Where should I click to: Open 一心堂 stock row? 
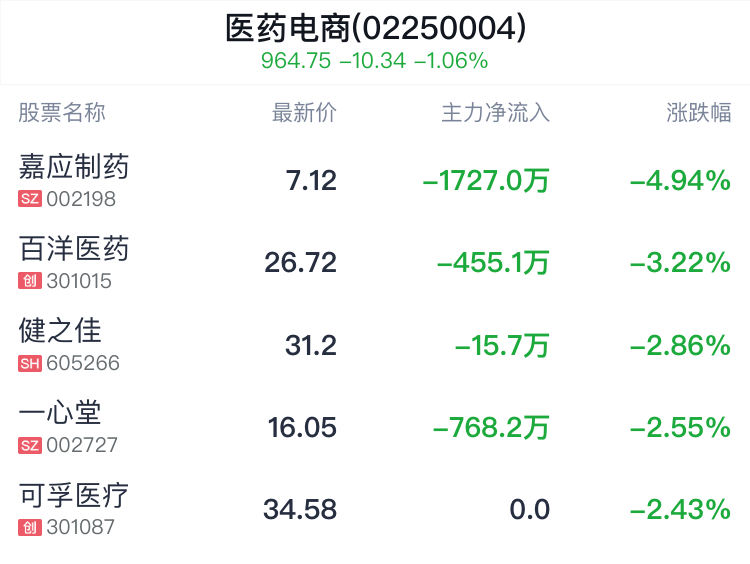click(375, 427)
